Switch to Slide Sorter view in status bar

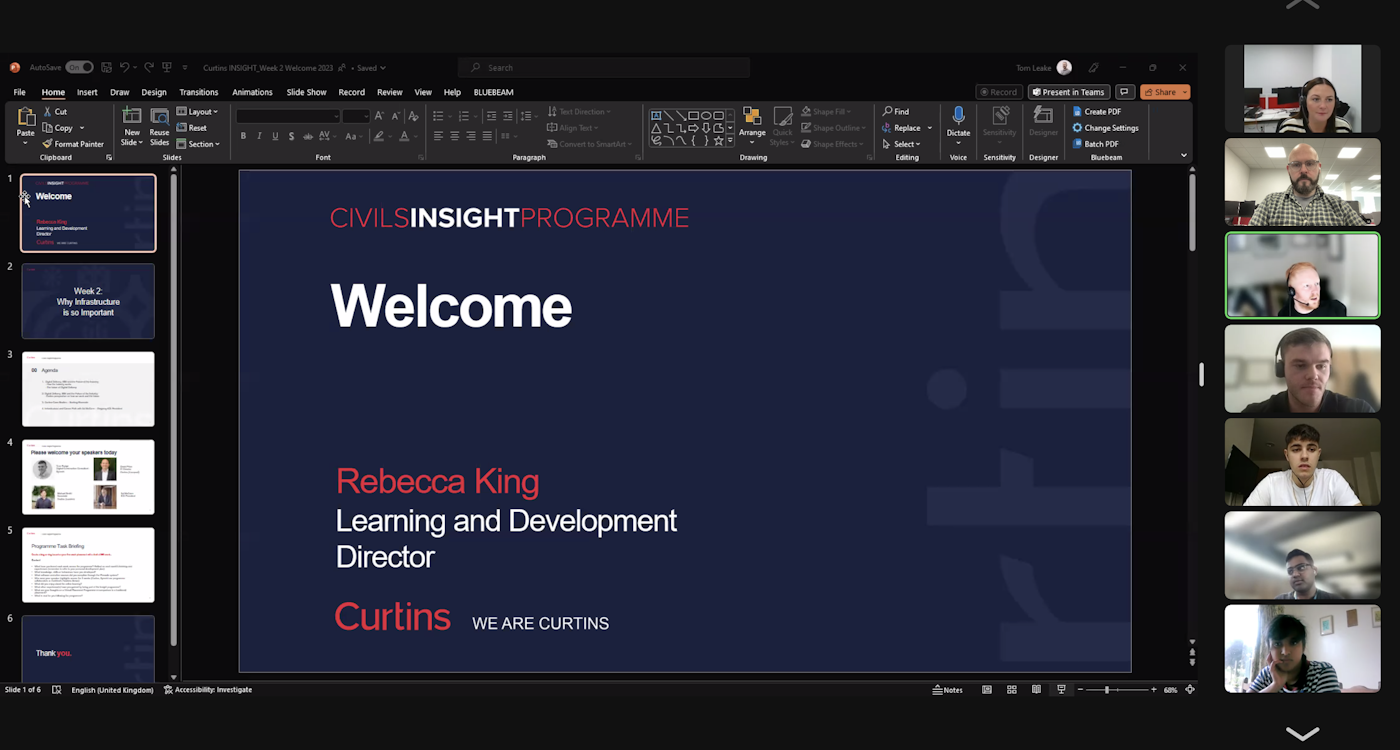(1011, 690)
